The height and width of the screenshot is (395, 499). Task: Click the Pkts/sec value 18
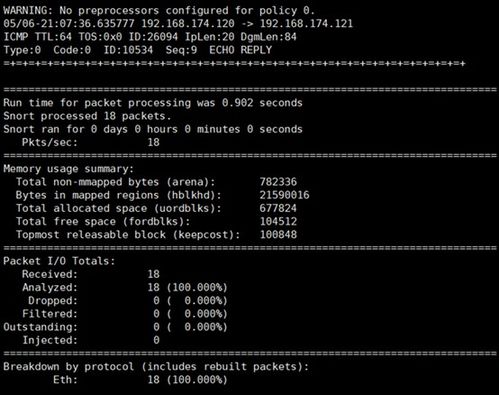tap(153, 143)
